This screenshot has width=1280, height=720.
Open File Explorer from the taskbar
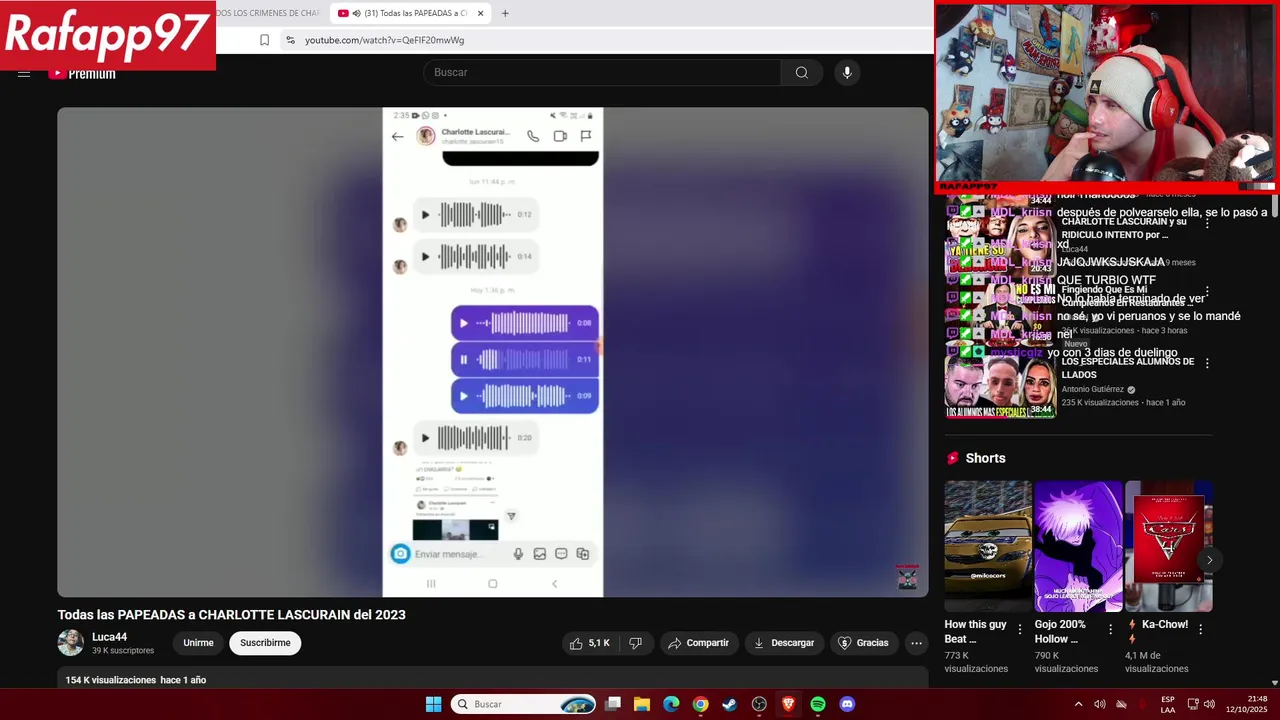[642, 704]
